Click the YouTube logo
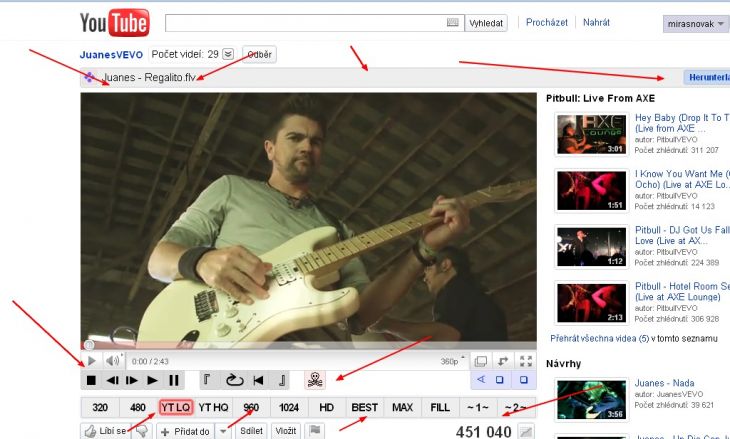 pos(115,22)
